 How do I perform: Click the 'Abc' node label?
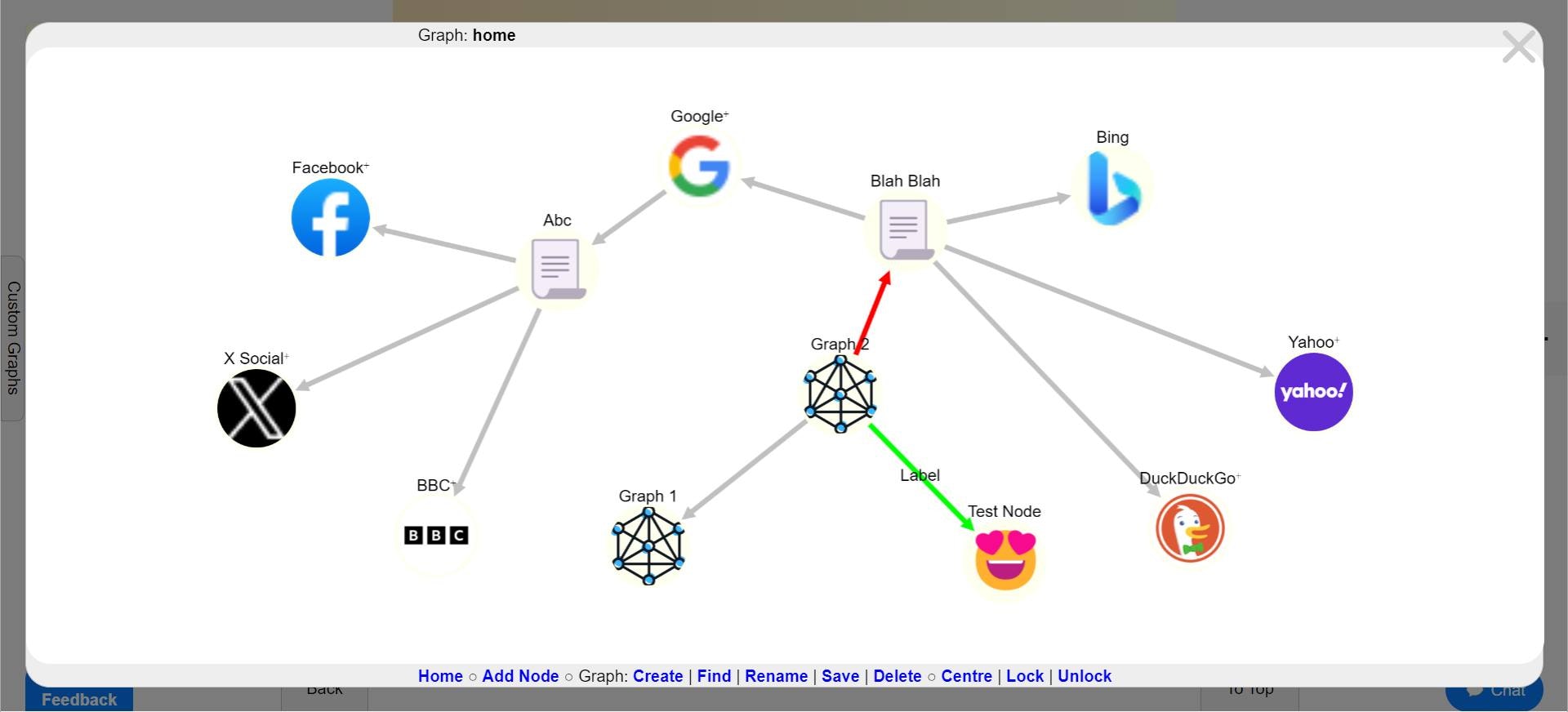coord(557,220)
